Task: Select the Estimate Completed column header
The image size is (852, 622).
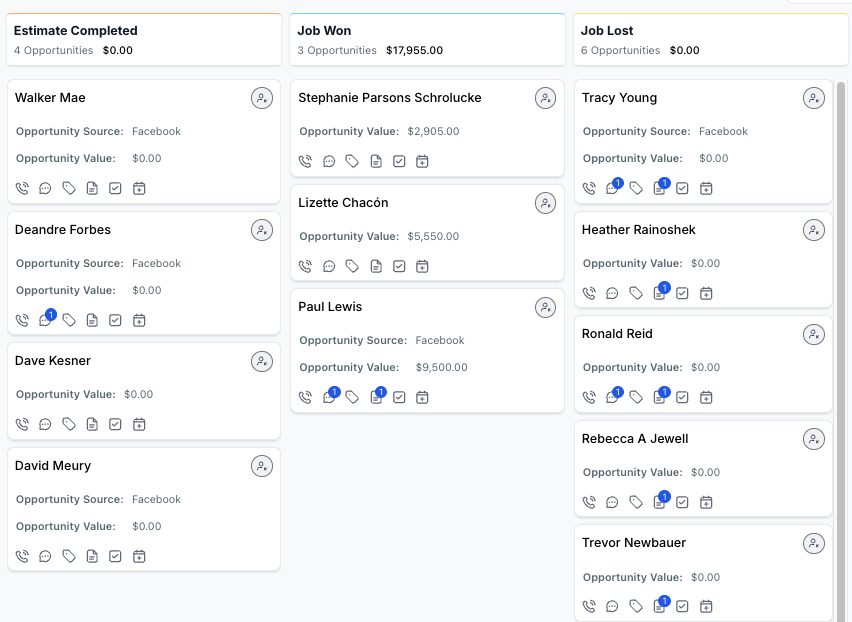Action: tap(144, 40)
